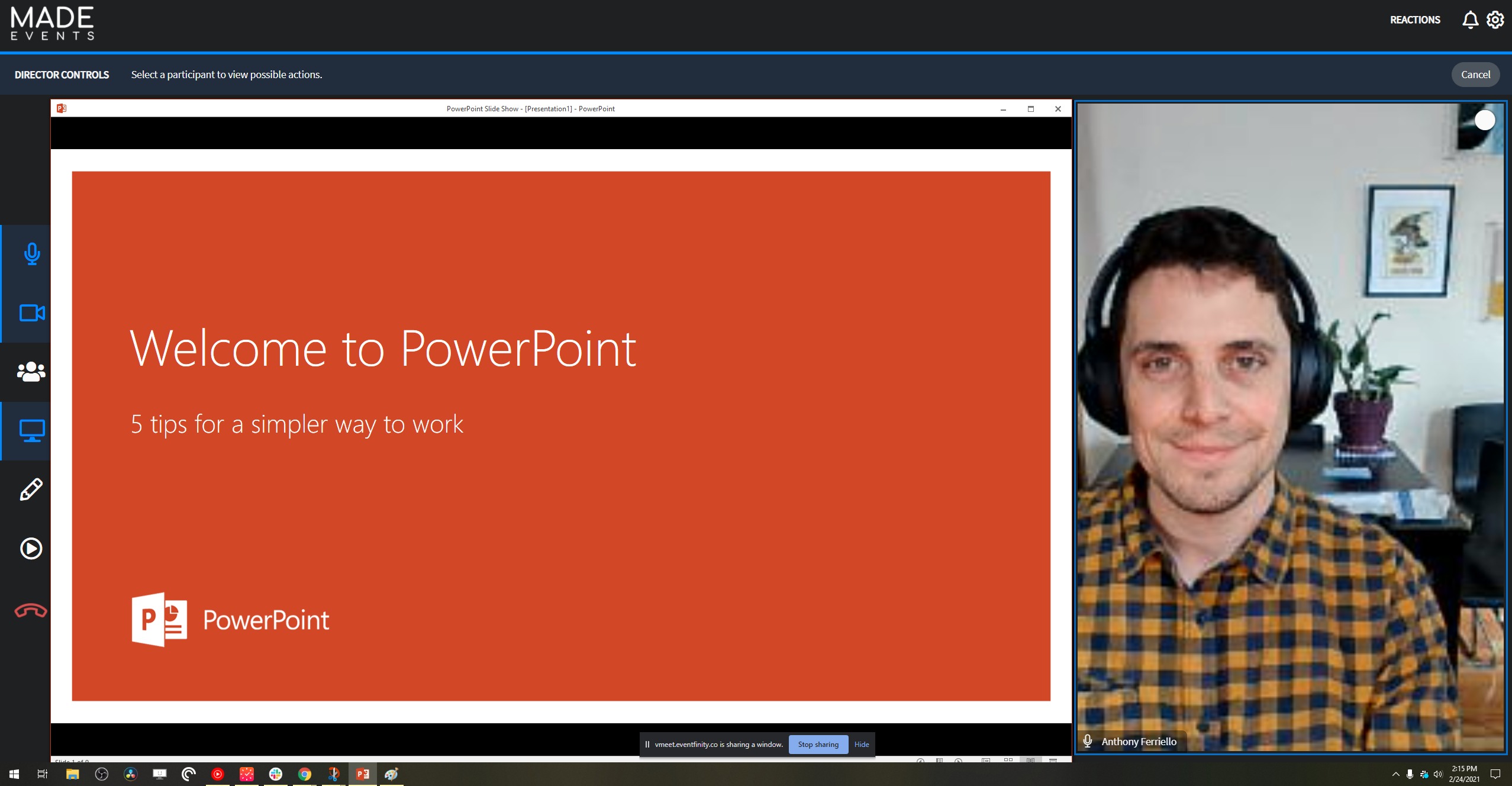The height and width of the screenshot is (786, 1512).
Task: Click the mic icon beside Anthony Ferriello
Action: pyautogui.click(x=1087, y=741)
